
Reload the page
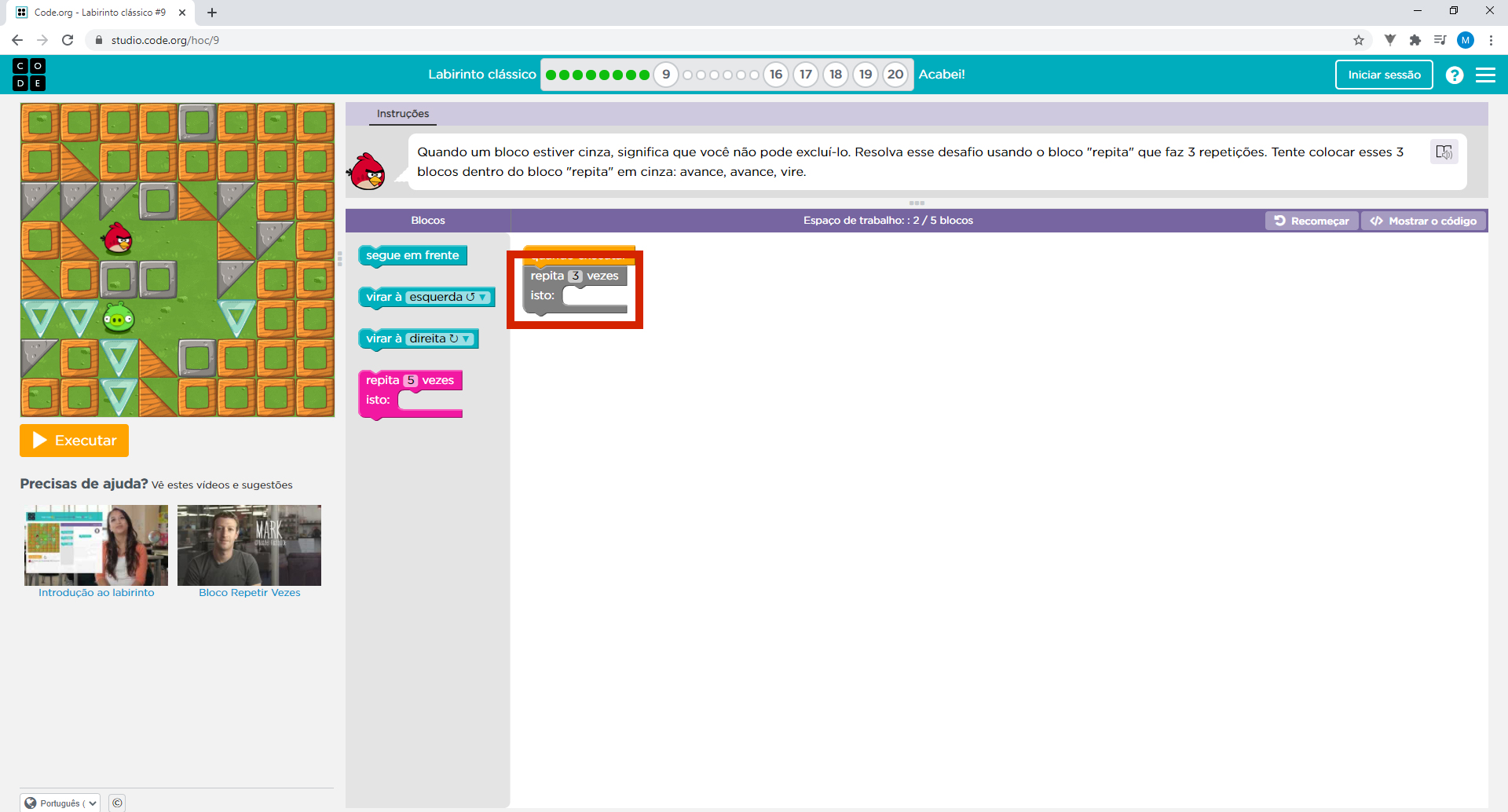point(68,40)
